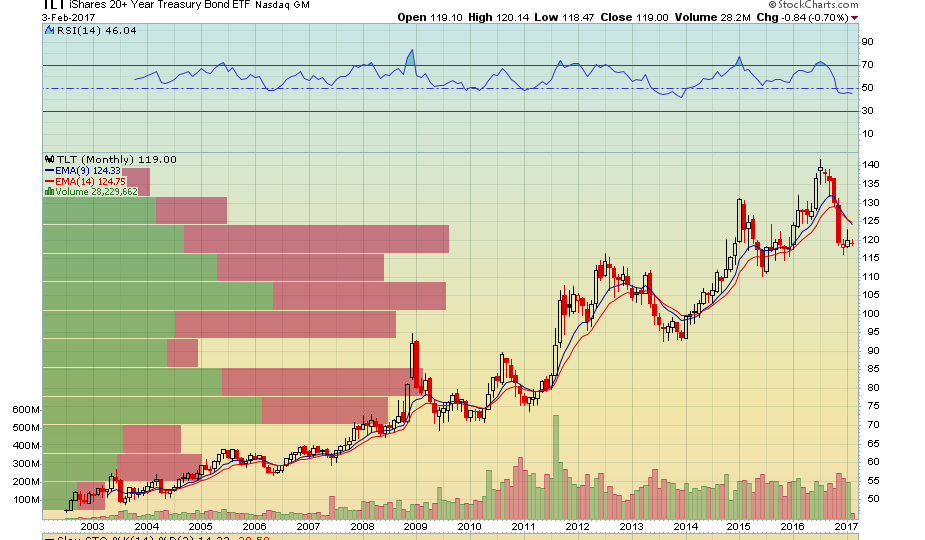Click the 95 price axis label
The image size is (925, 540).
point(871,332)
